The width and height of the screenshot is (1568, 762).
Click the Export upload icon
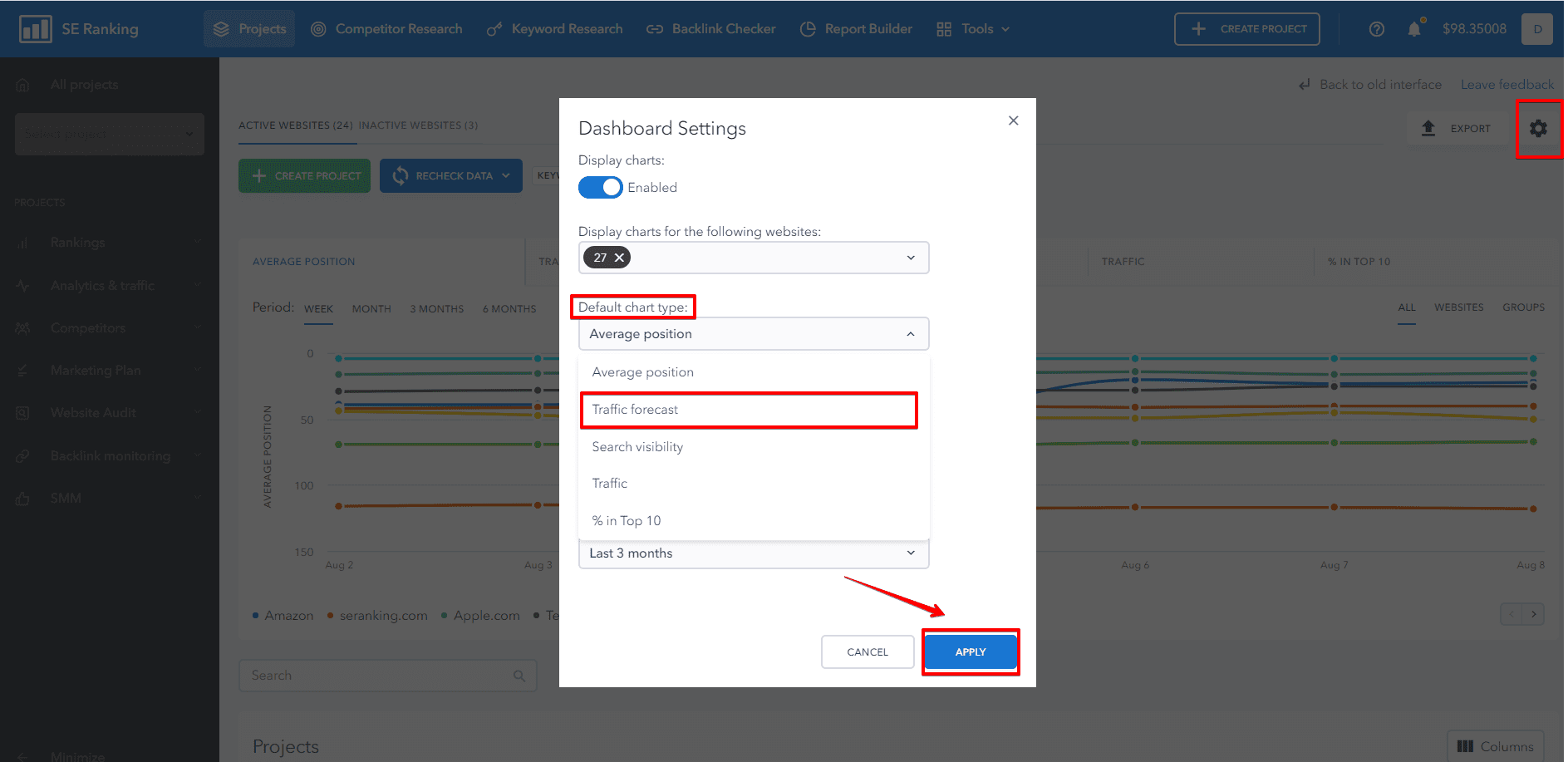(1428, 128)
